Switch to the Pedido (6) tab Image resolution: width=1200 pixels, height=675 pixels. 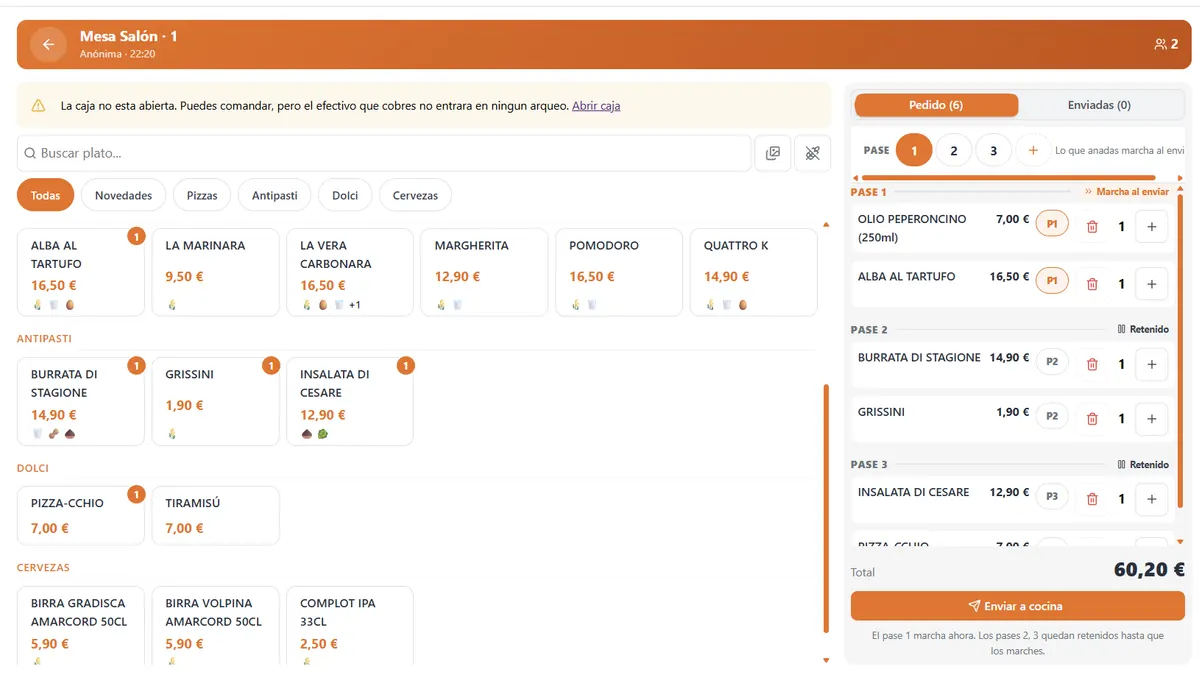click(x=936, y=105)
